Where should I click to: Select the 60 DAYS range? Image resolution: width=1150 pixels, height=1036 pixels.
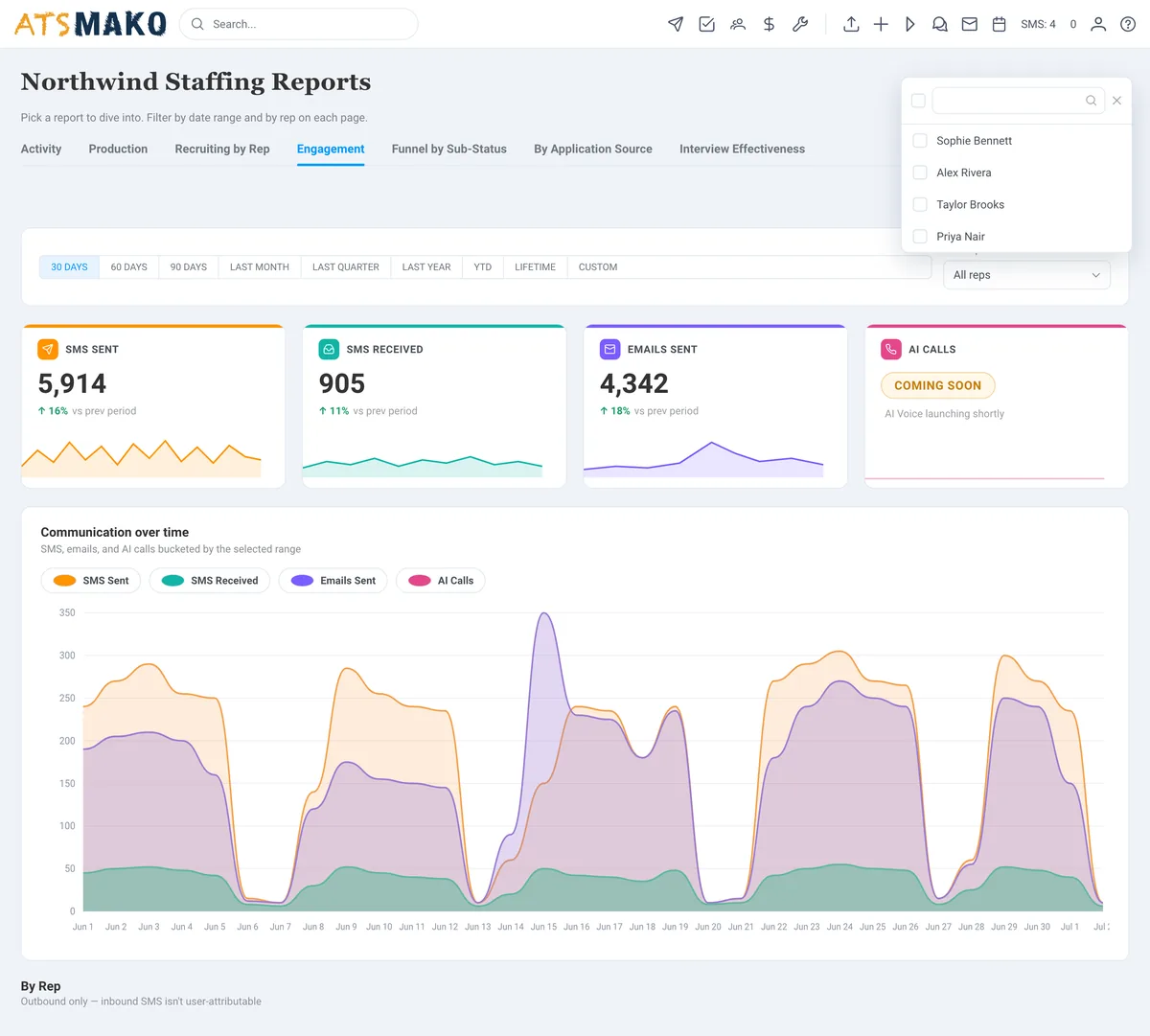[x=129, y=267]
